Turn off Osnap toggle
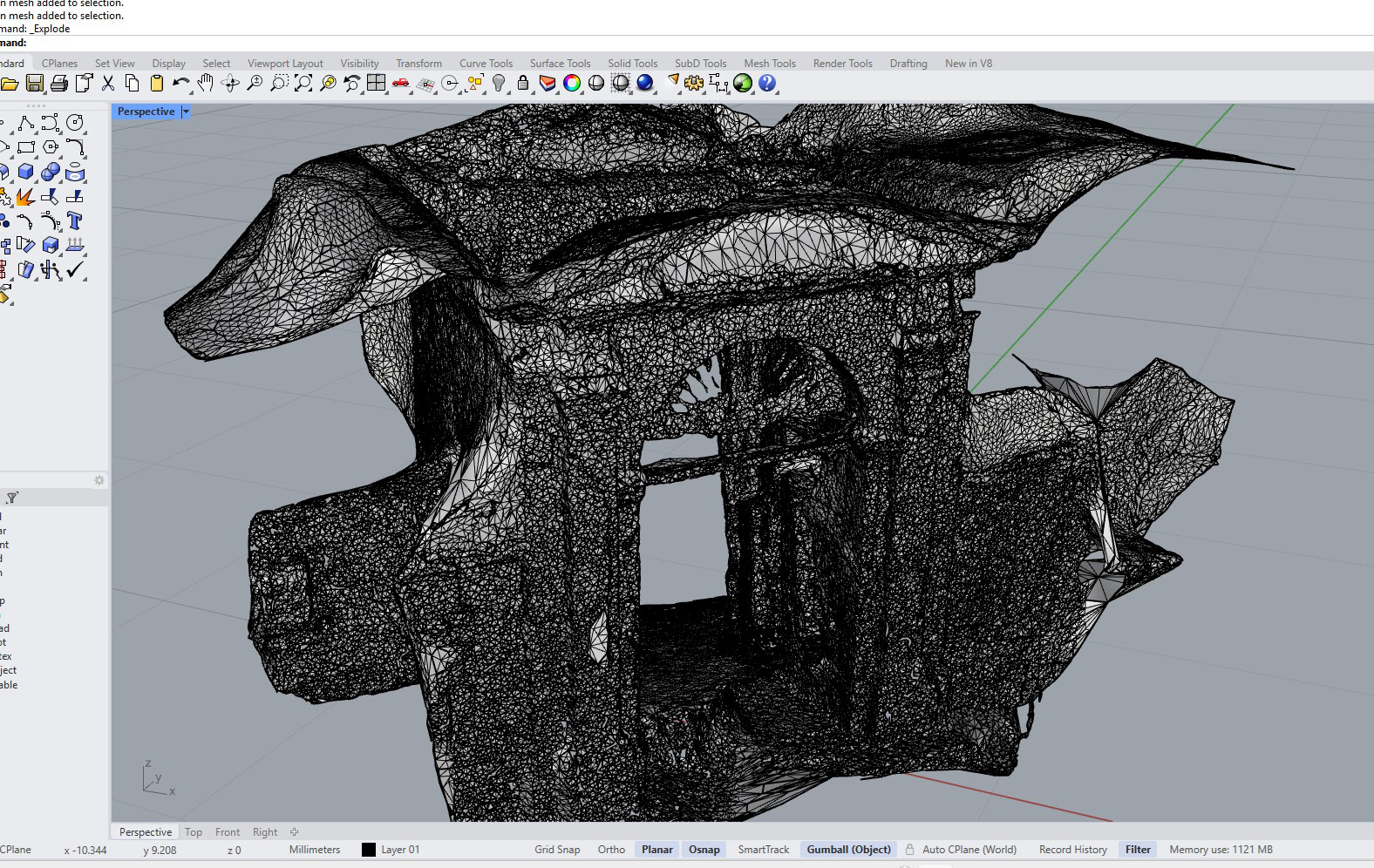This screenshot has height=868, width=1374. click(x=704, y=850)
